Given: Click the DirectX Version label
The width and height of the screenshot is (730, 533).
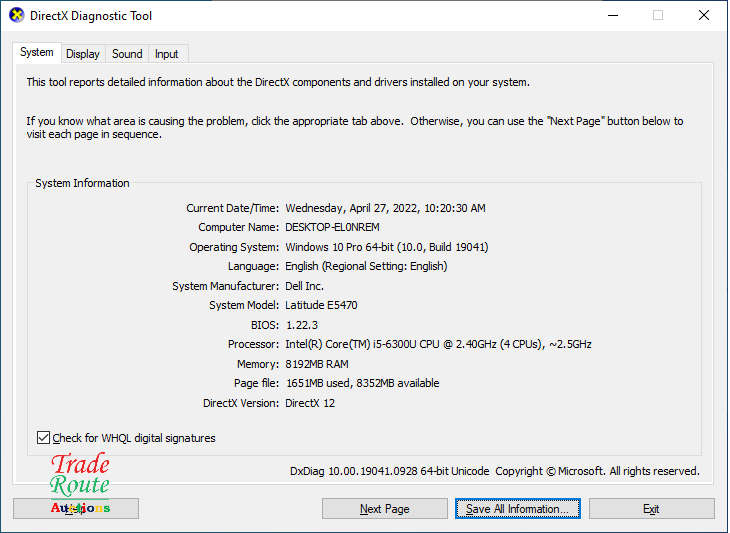Looking at the screenshot, I should [x=241, y=403].
